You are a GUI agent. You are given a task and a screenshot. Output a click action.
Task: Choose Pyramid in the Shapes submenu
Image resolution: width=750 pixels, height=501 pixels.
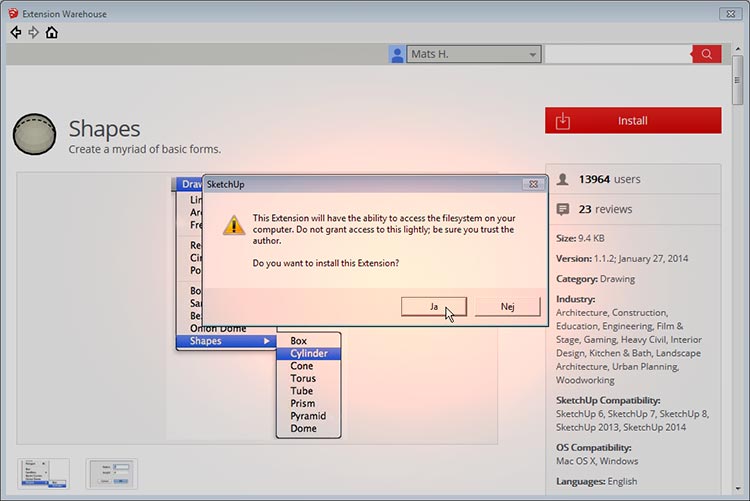(x=309, y=416)
